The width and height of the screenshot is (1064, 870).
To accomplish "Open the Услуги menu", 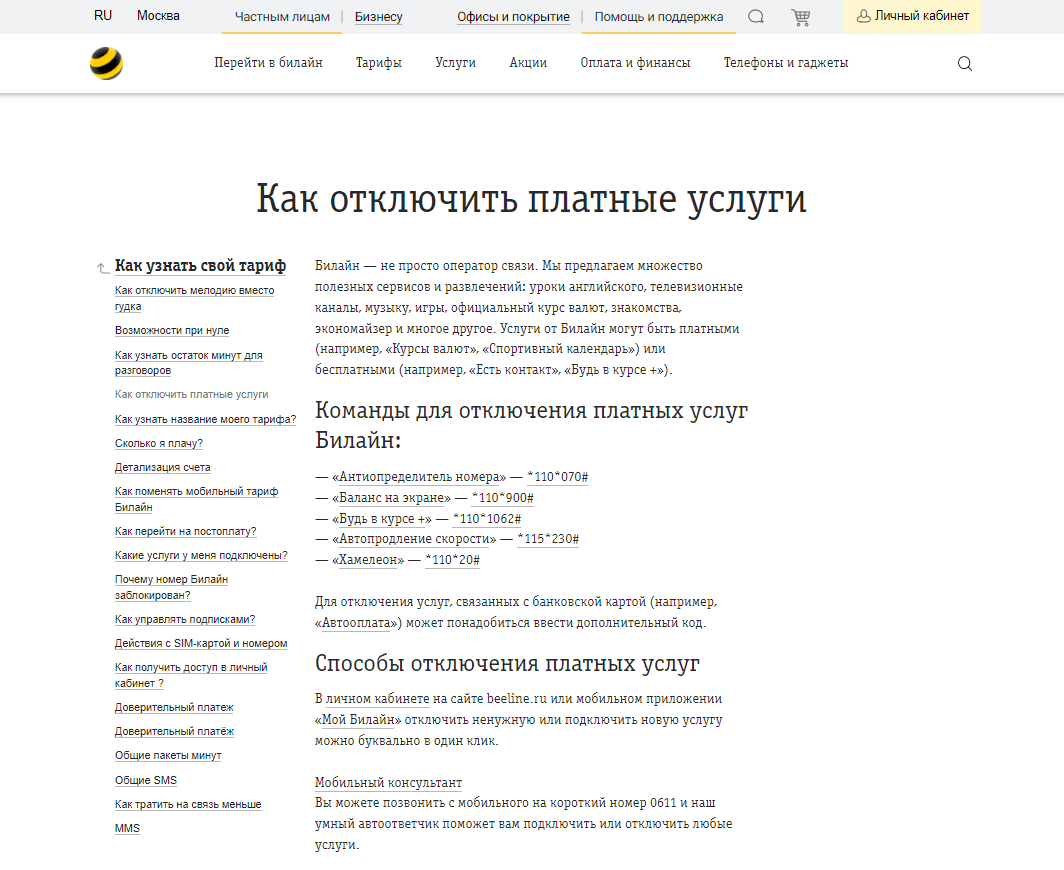I will click(455, 62).
